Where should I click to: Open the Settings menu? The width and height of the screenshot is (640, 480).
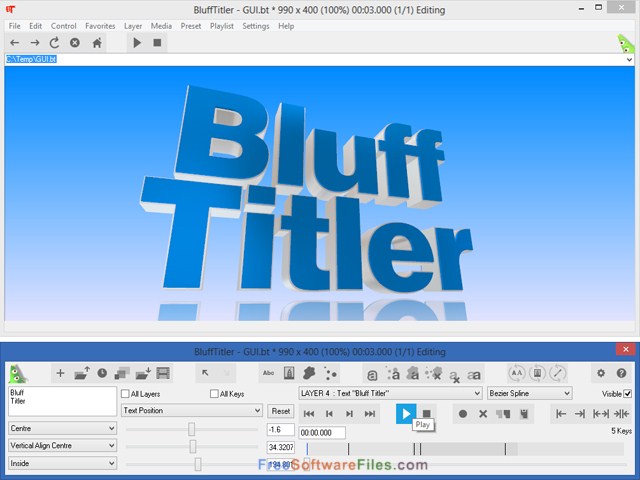click(256, 26)
